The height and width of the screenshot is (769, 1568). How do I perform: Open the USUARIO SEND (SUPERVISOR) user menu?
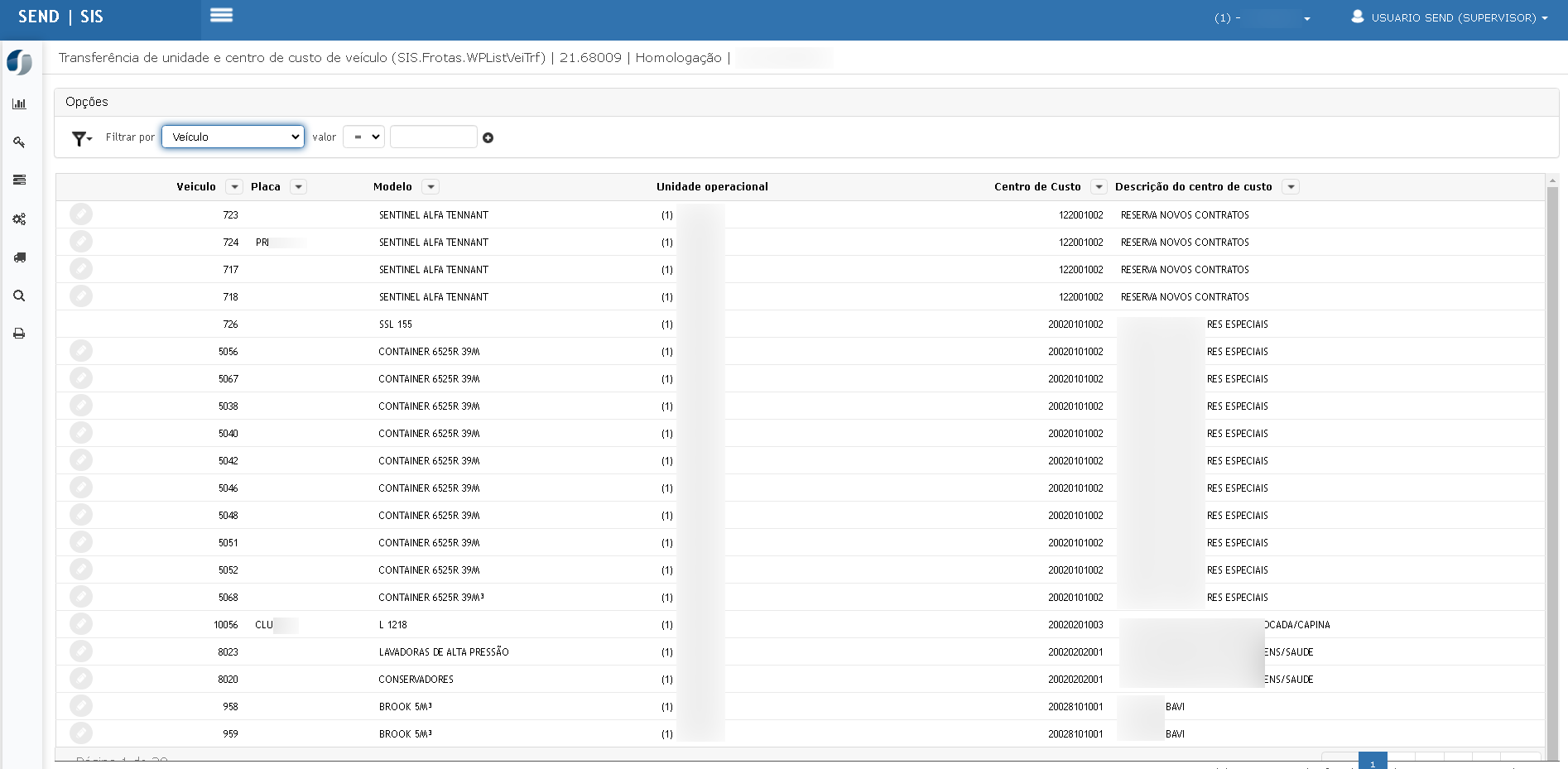pos(1450,17)
